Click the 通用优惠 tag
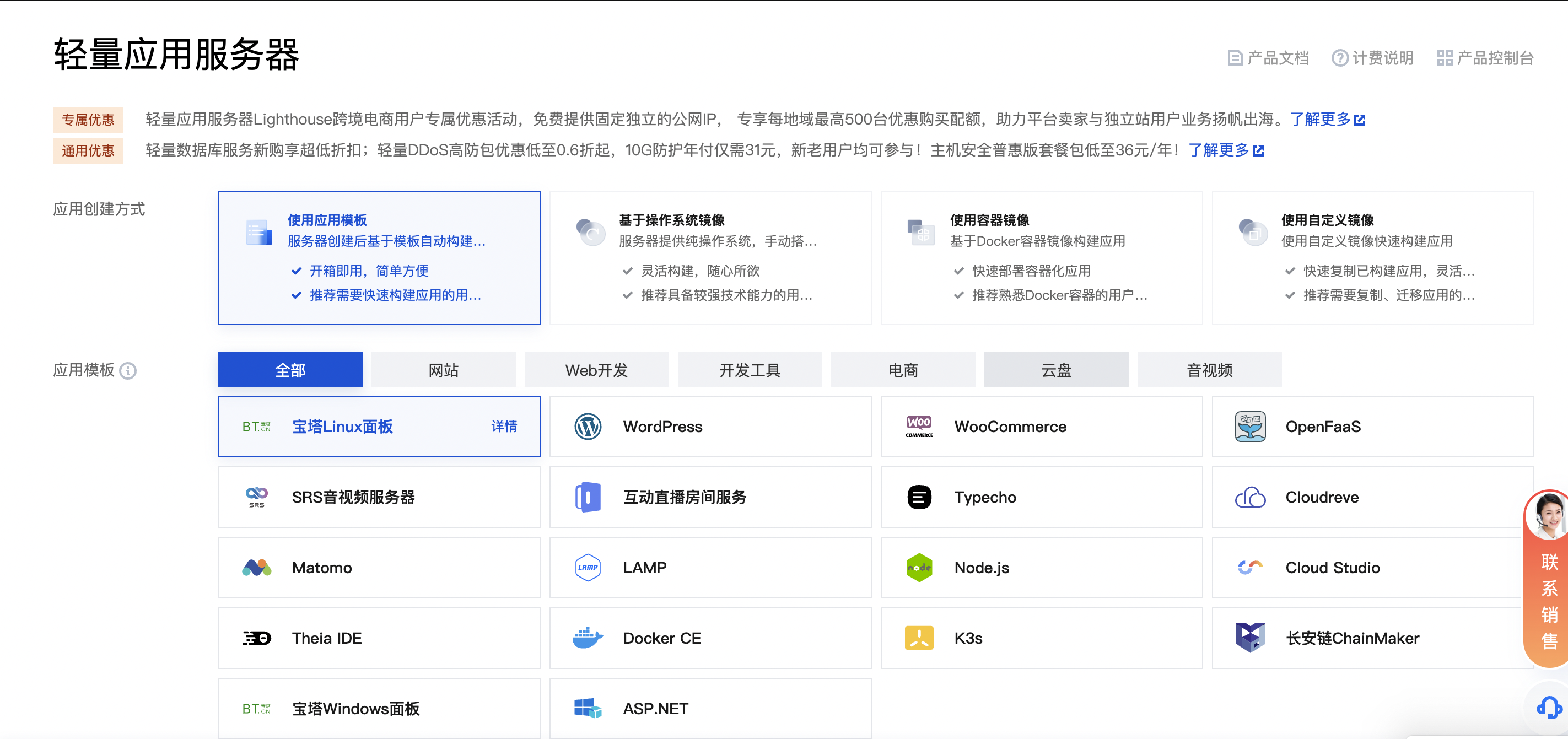 [x=88, y=151]
